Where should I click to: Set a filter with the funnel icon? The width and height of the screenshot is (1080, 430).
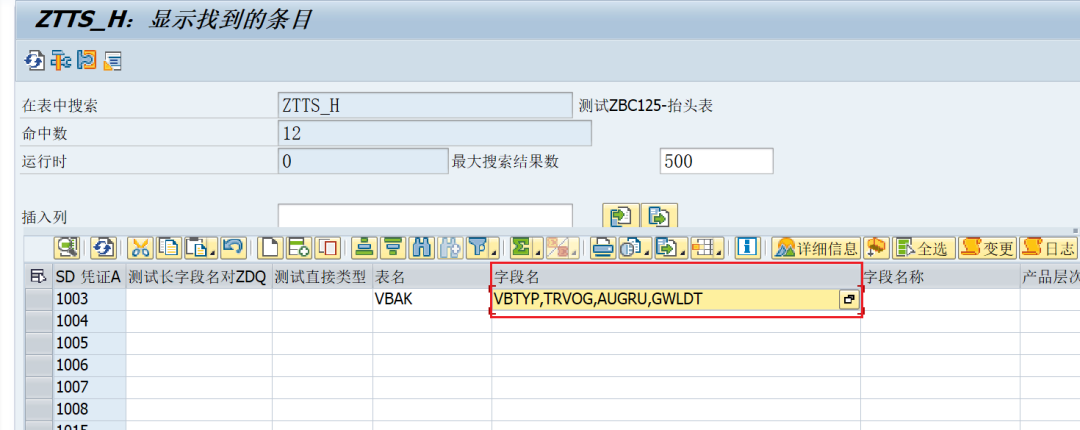click(479, 248)
